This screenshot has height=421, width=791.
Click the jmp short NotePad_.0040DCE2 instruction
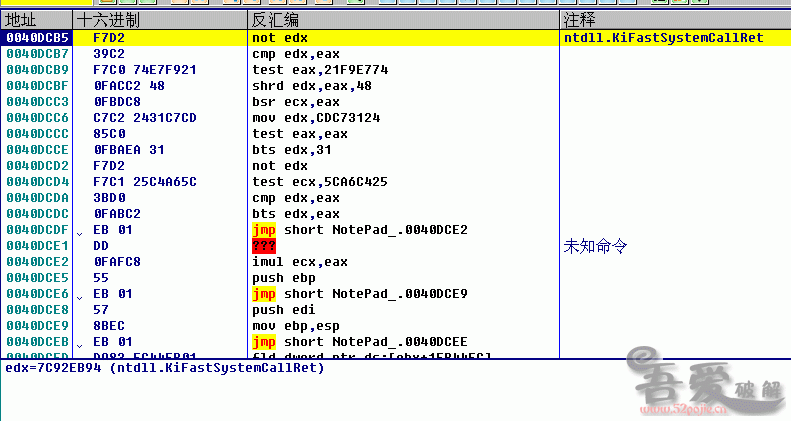[345, 229]
